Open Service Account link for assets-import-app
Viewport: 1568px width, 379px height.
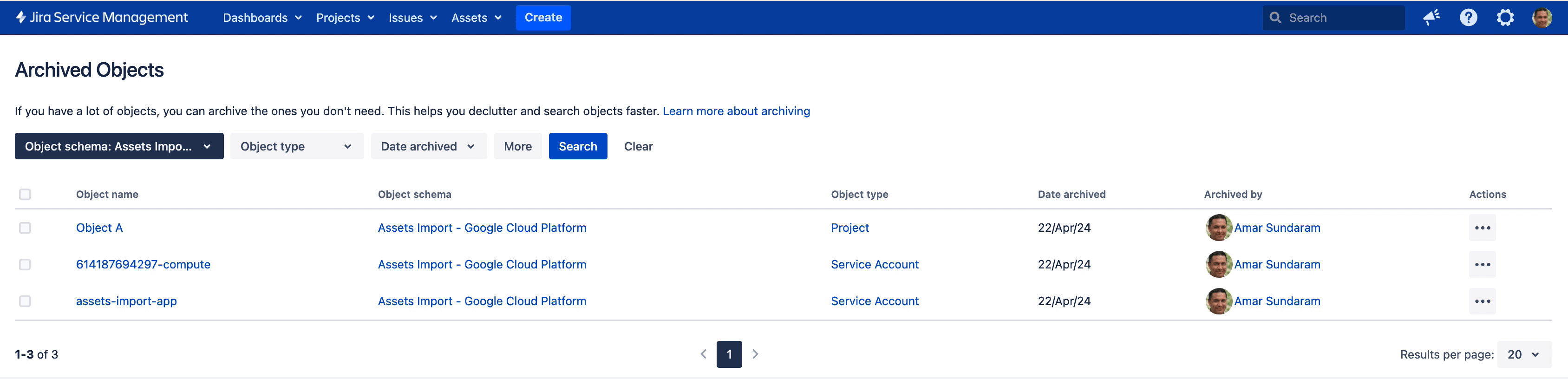[x=875, y=301]
